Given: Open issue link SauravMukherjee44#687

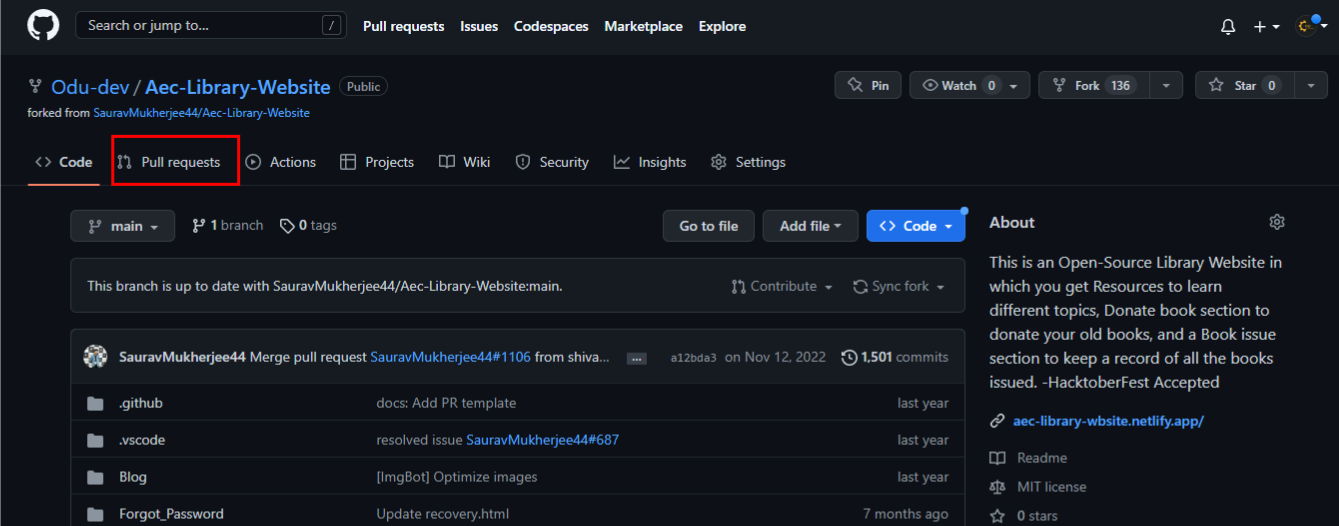Looking at the screenshot, I should pyautogui.click(x=543, y=440).
